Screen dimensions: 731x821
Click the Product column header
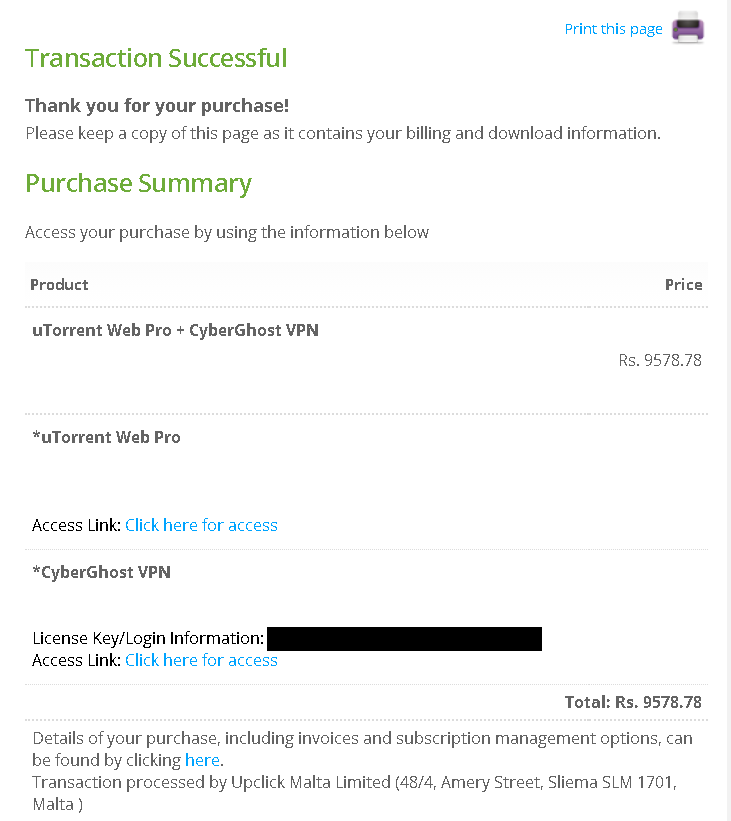coord(59,285)
